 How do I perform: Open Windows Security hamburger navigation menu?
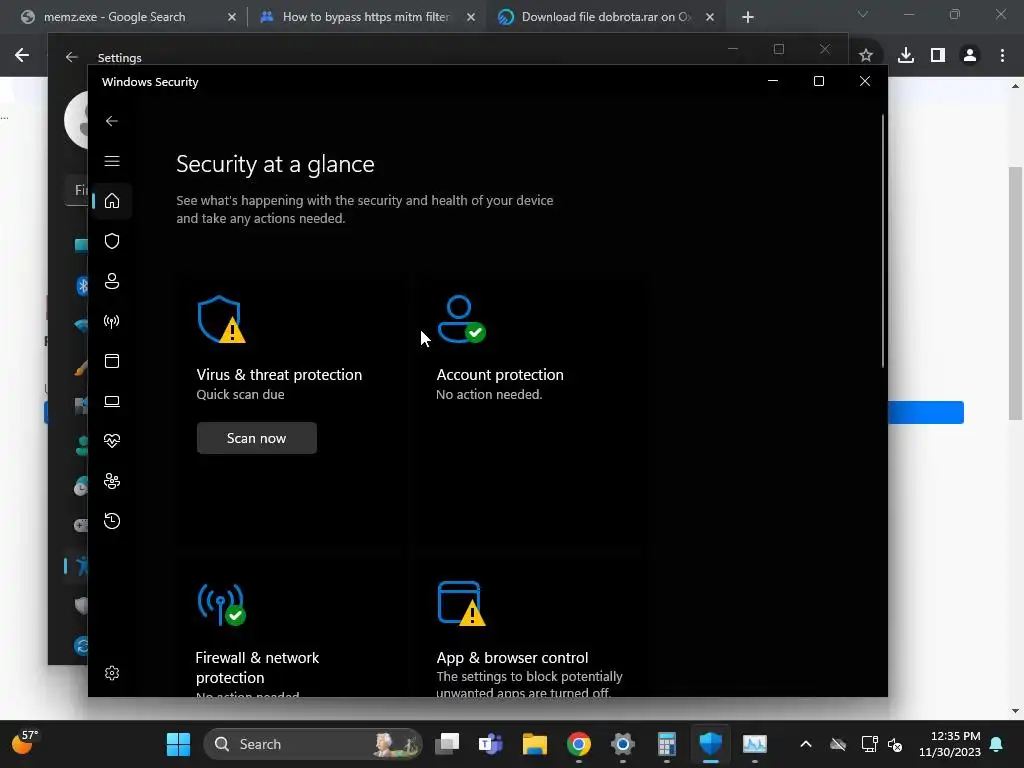tap(112, 161)
